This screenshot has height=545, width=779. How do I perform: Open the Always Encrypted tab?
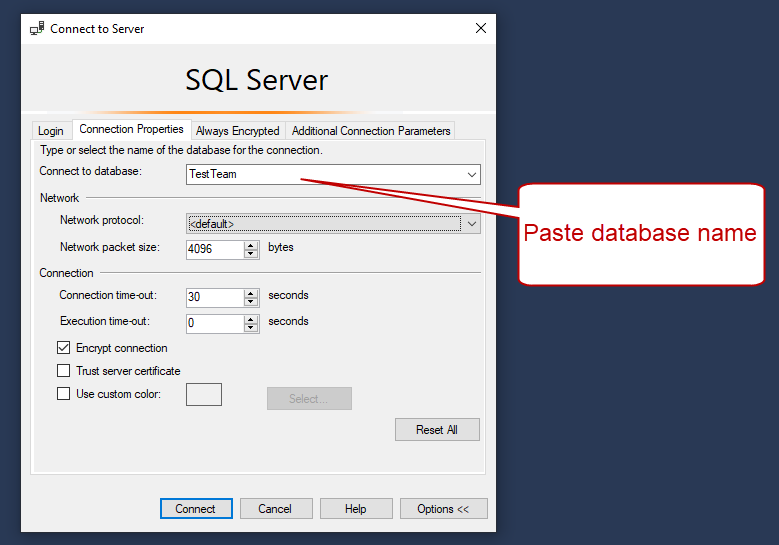(237, 131)
